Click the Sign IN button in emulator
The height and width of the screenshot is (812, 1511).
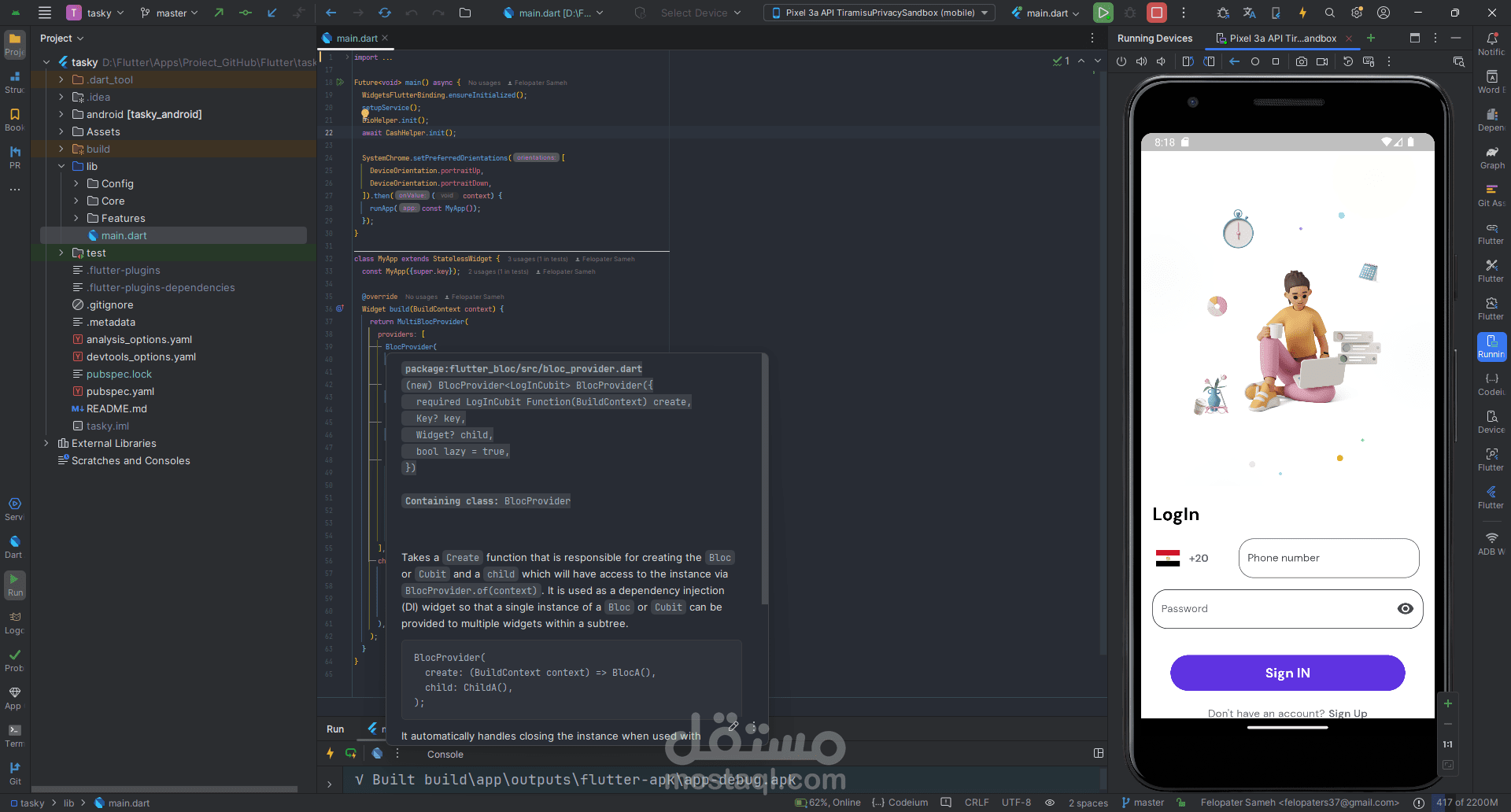1287,673
